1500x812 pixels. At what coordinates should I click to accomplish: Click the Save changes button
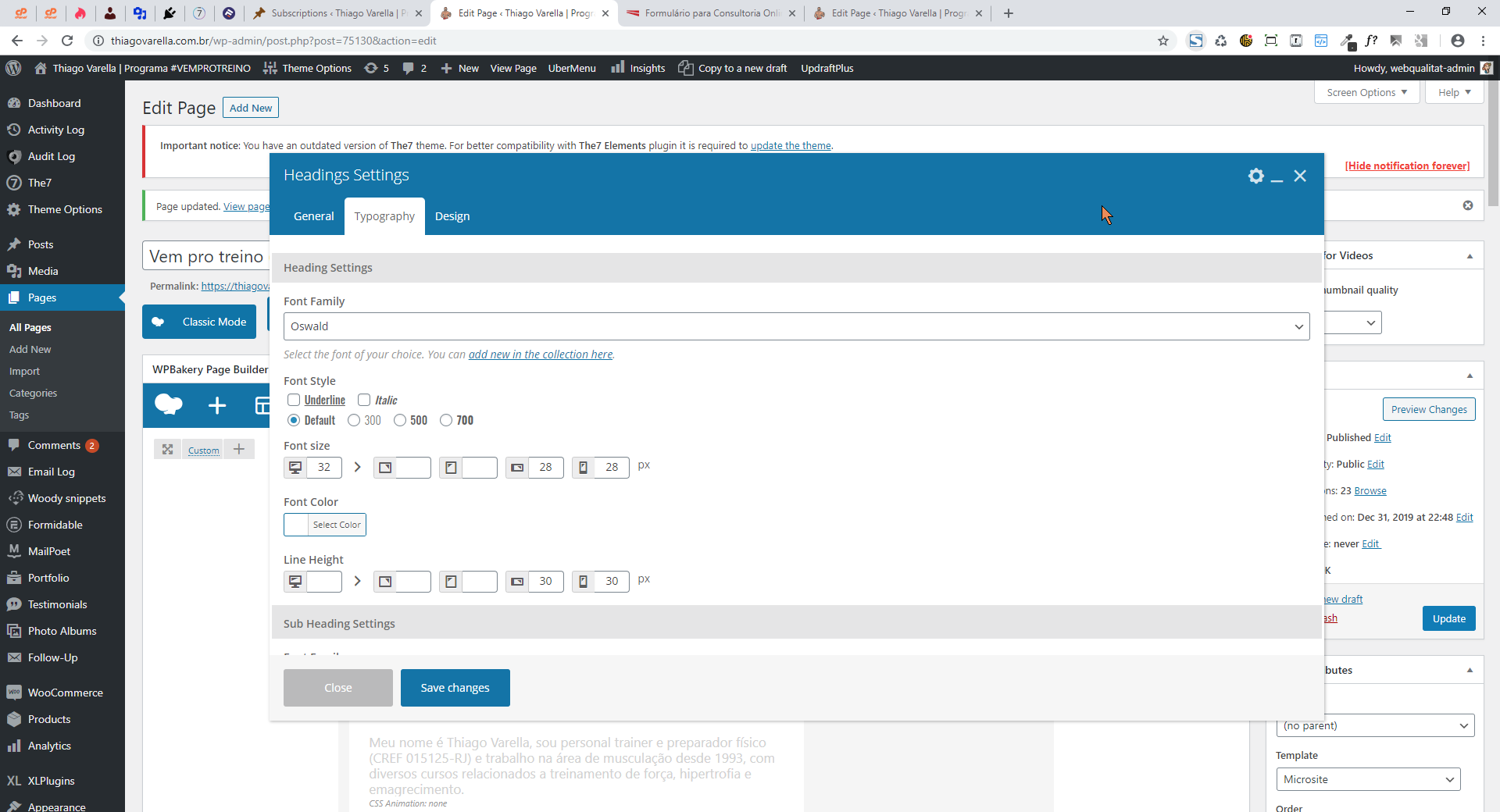(x=455, y=688)
